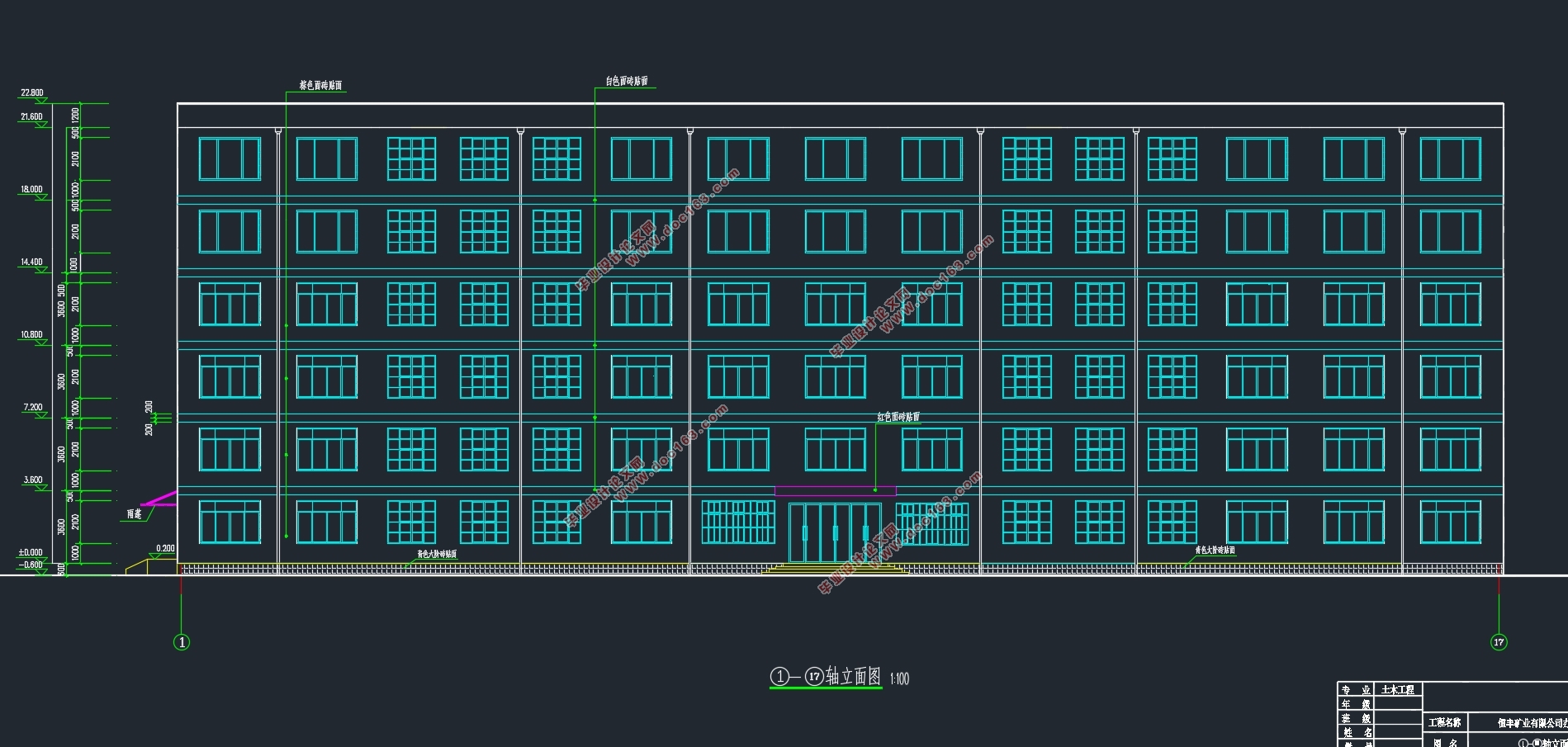This screenshot has height=747, width=1568.
Task: Select axis bubble number 1
Action: click(182, 642)
